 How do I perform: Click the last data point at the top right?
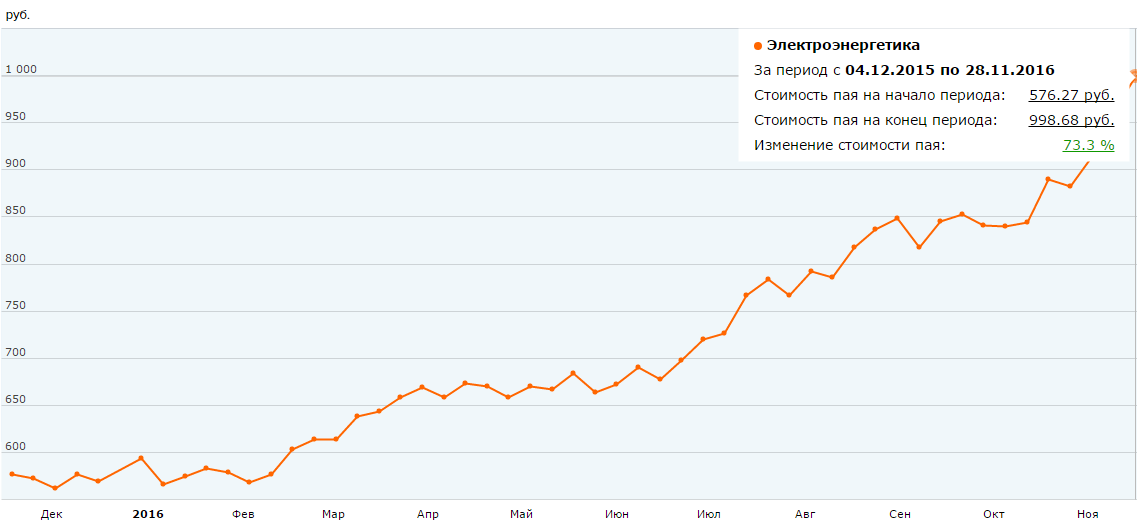[1134, 73]
